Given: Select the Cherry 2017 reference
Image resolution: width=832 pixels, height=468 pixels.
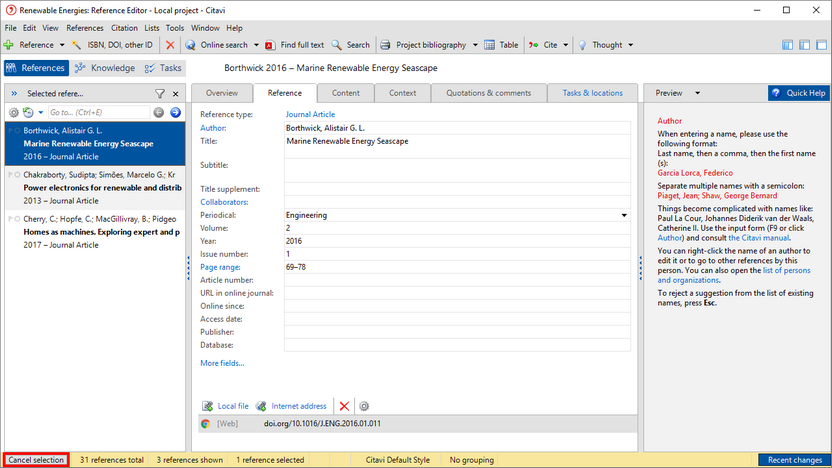Looking at the screenshot, I should (96, 232).
